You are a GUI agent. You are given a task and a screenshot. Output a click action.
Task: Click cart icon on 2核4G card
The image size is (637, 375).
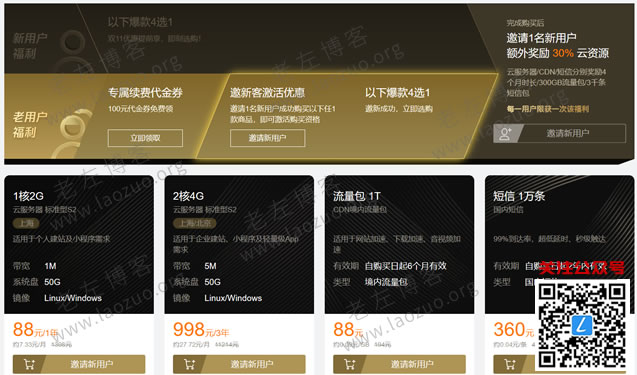[x=189, y=364]
